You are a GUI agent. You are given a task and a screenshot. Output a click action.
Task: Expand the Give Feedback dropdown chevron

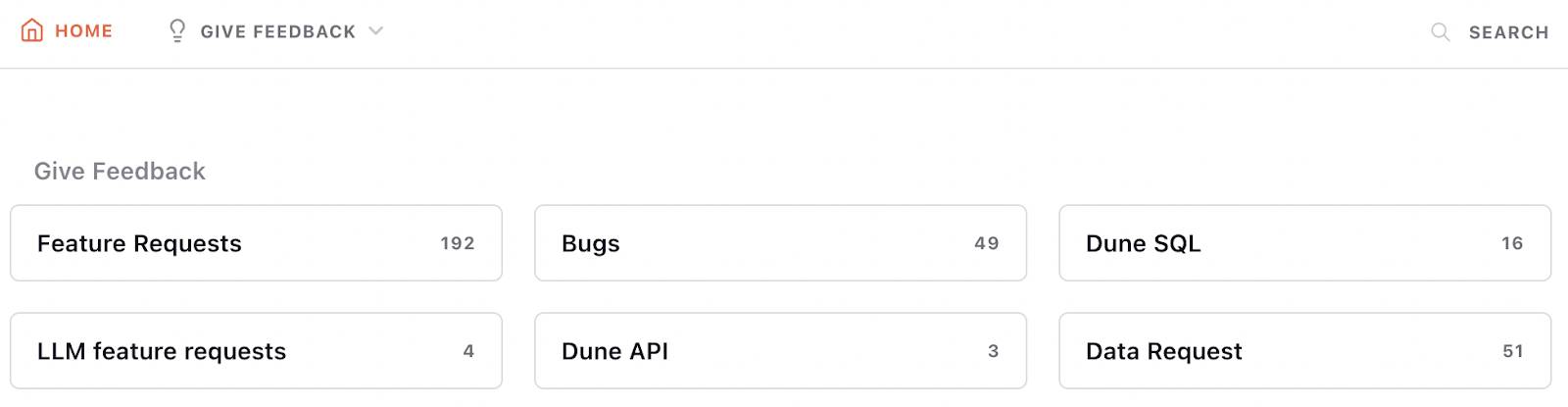pyautogui.click(x=375, y=31)
